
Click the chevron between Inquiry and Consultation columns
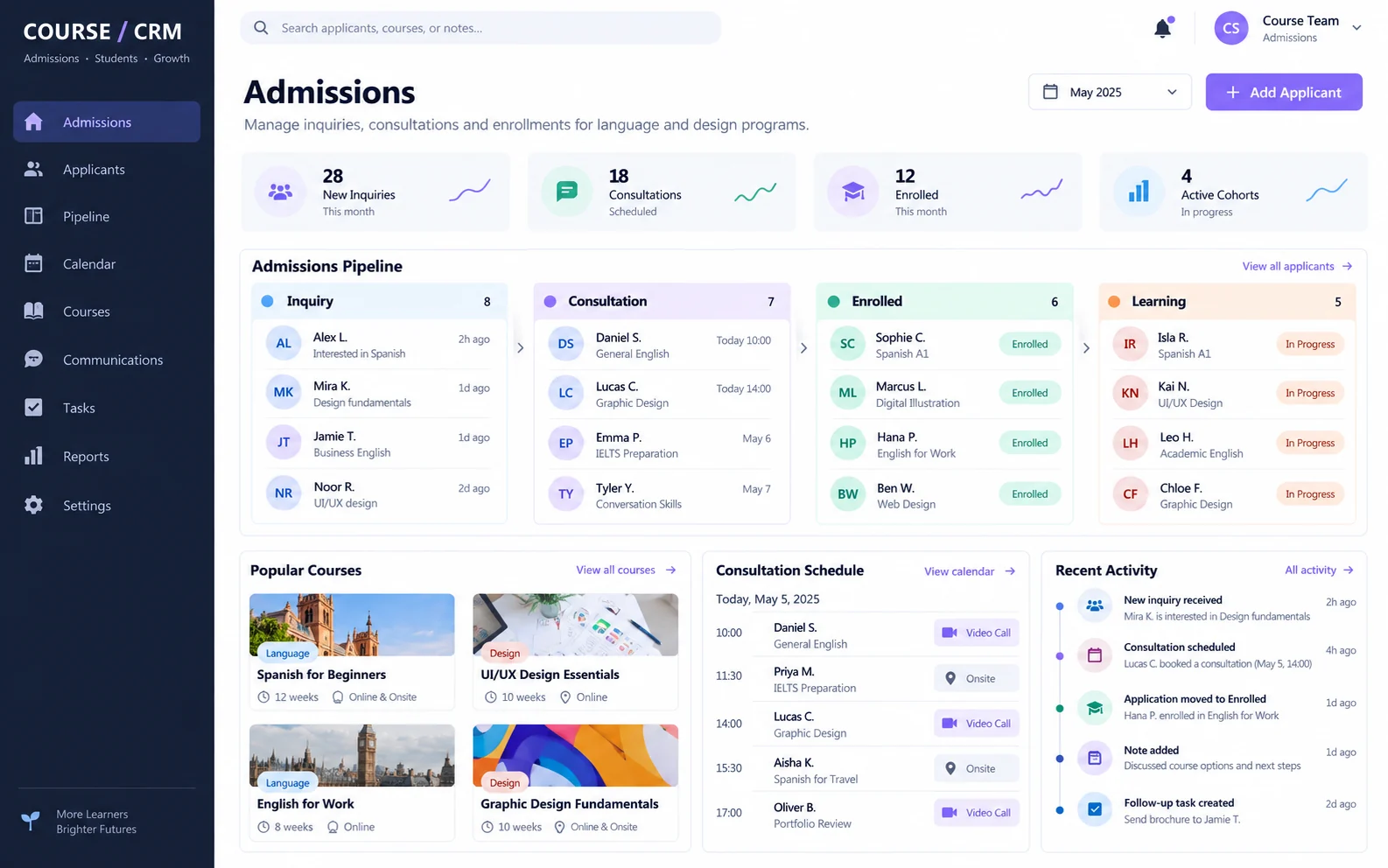(x=520, y=347)
